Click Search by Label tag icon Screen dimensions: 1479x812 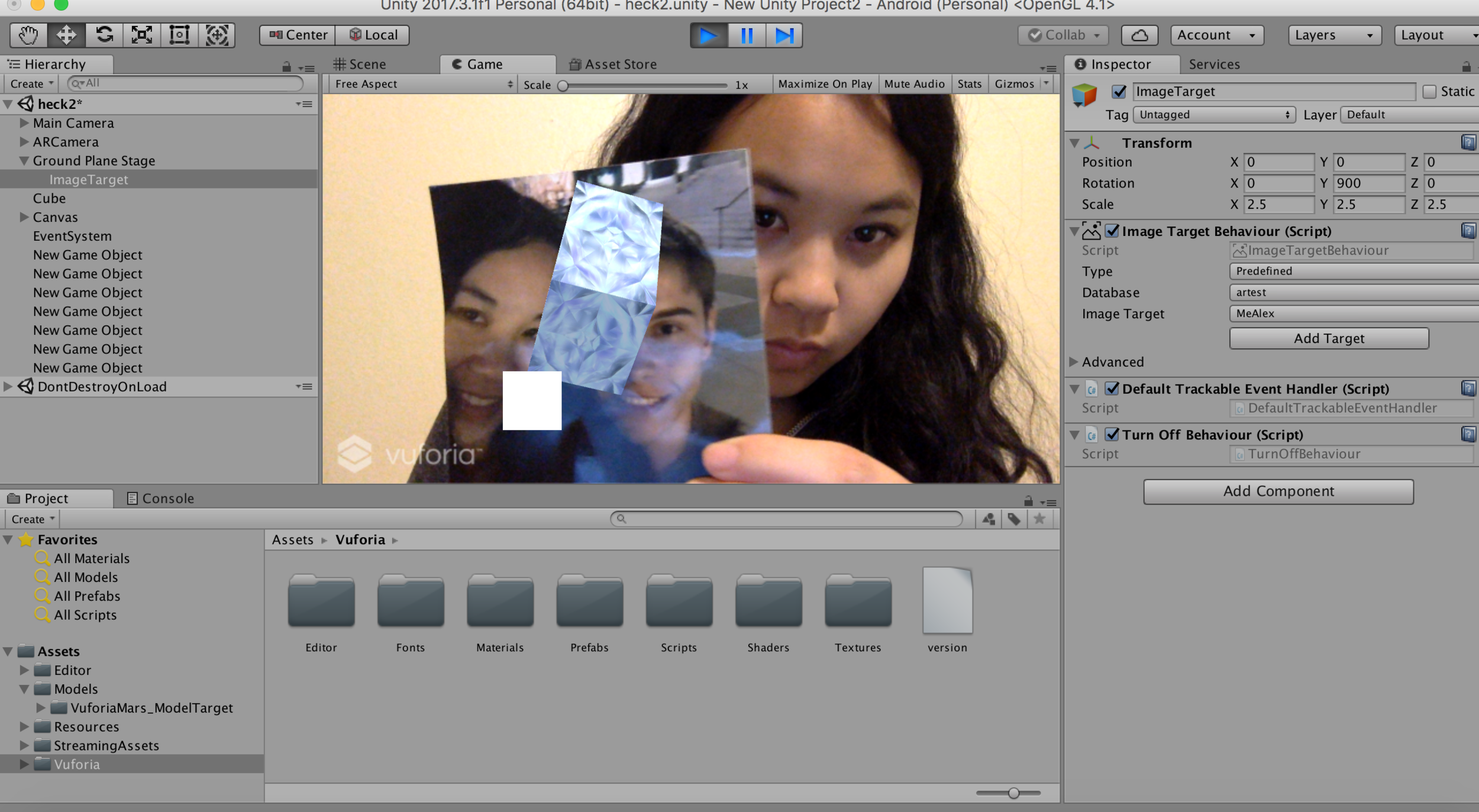pos(1014,519)
